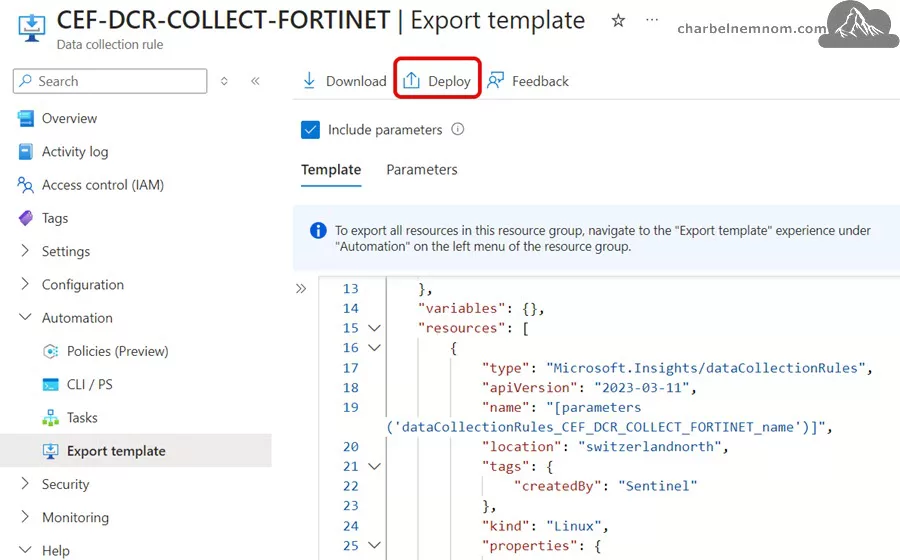This screenshot has height=560, width=900.
Task: Click the "apiVersion" key on line 18
Action: [x=529, y=388]
